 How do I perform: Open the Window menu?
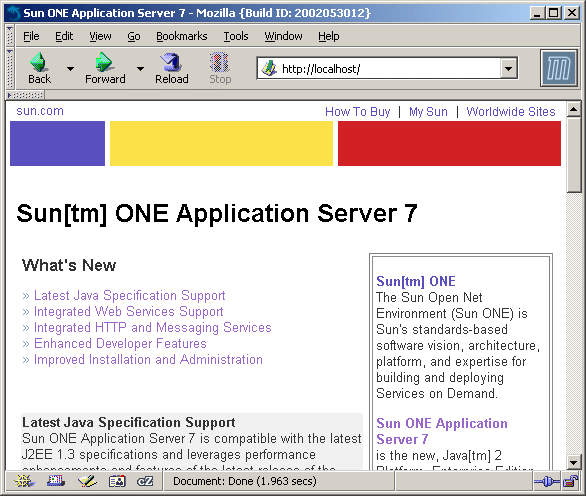coord(283,36)
